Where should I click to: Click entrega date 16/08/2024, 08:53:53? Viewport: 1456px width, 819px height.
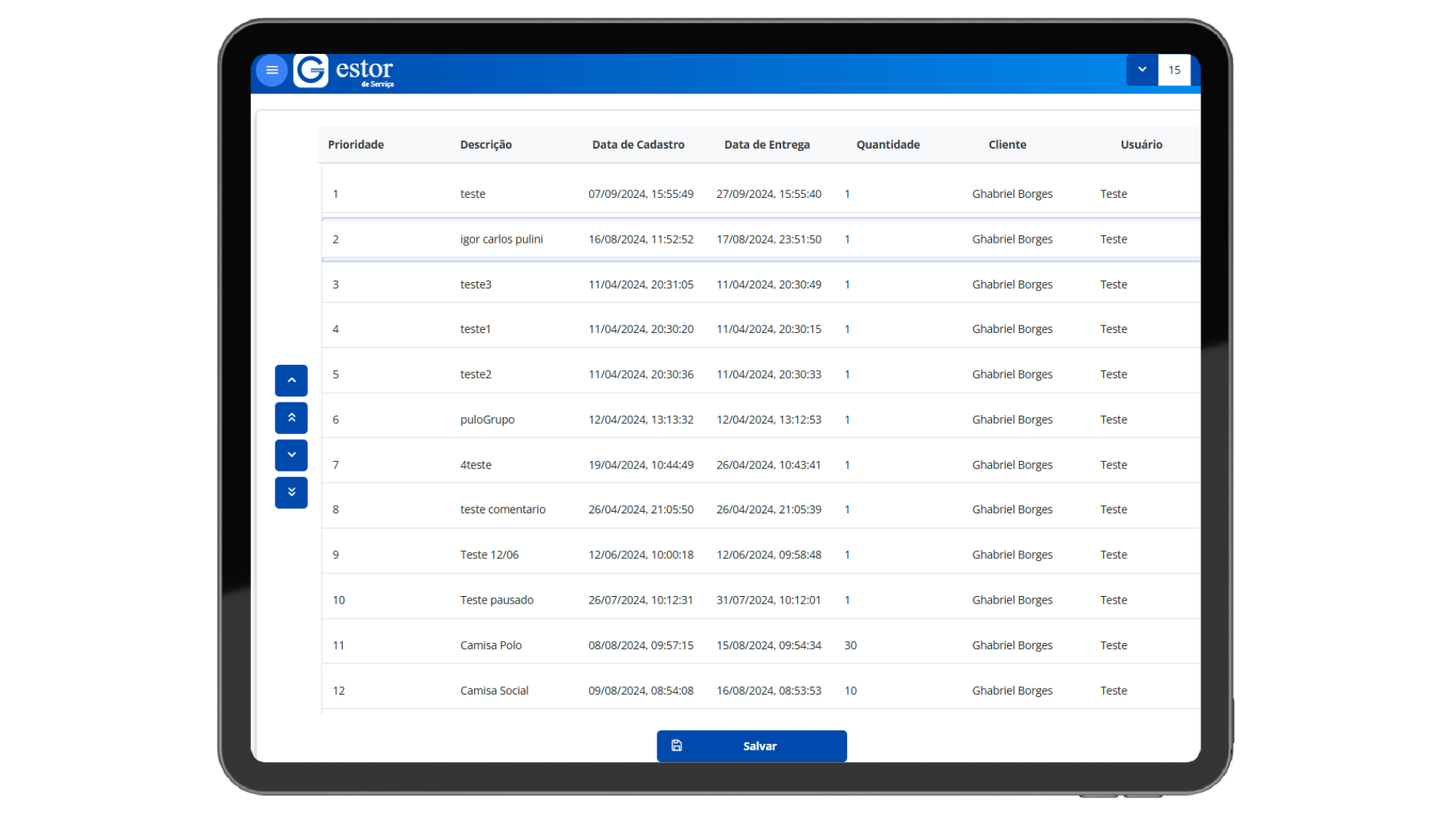click(x=769, y=691)
